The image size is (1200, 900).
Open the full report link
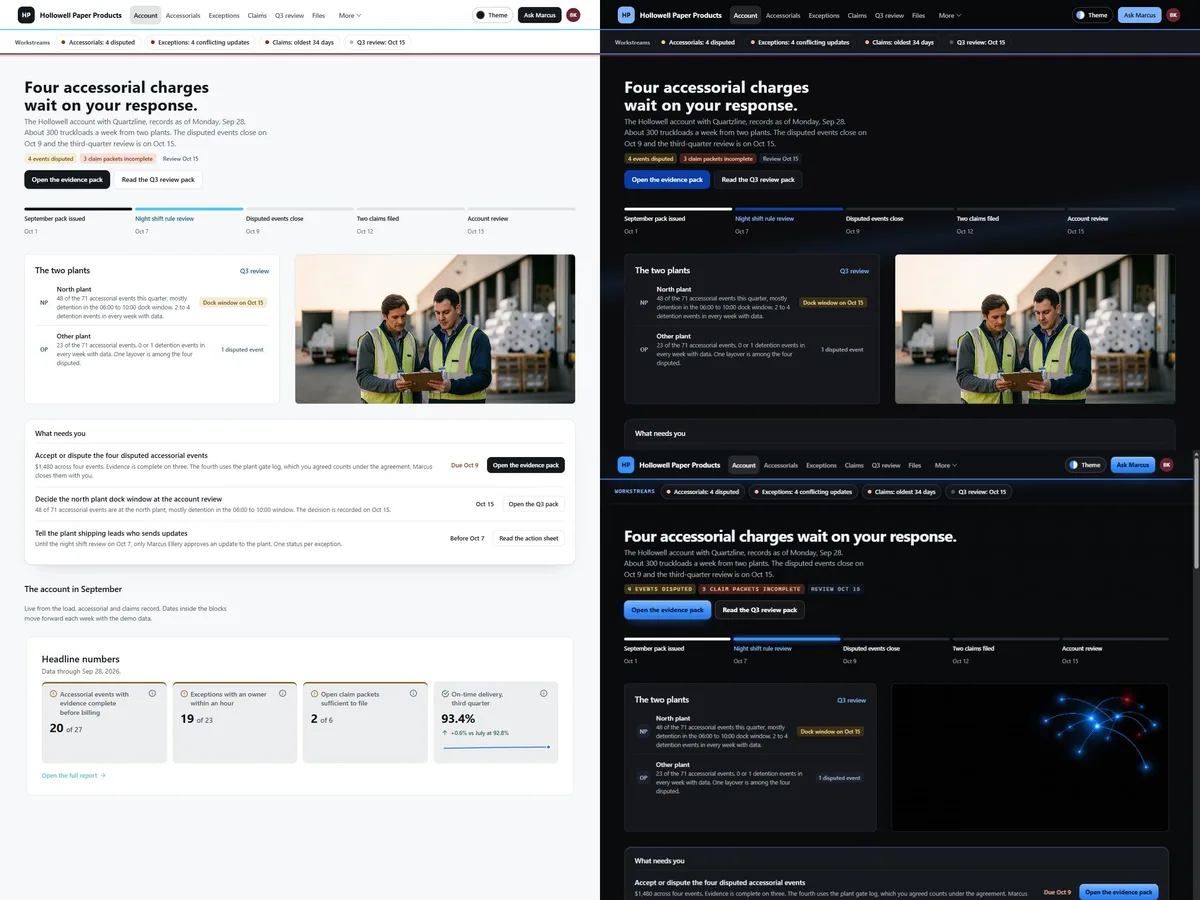click(73, 775)
